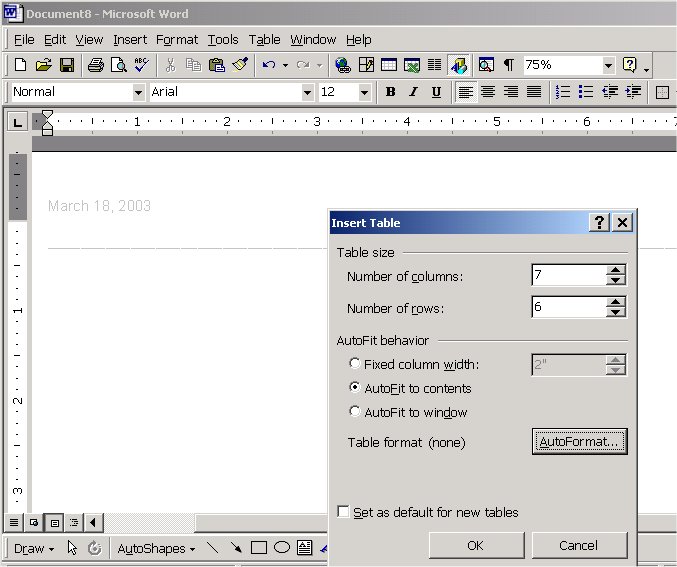Open the Format menu
Screen dimensions: 677x567
pyautogui.click(x=177, y=39)
